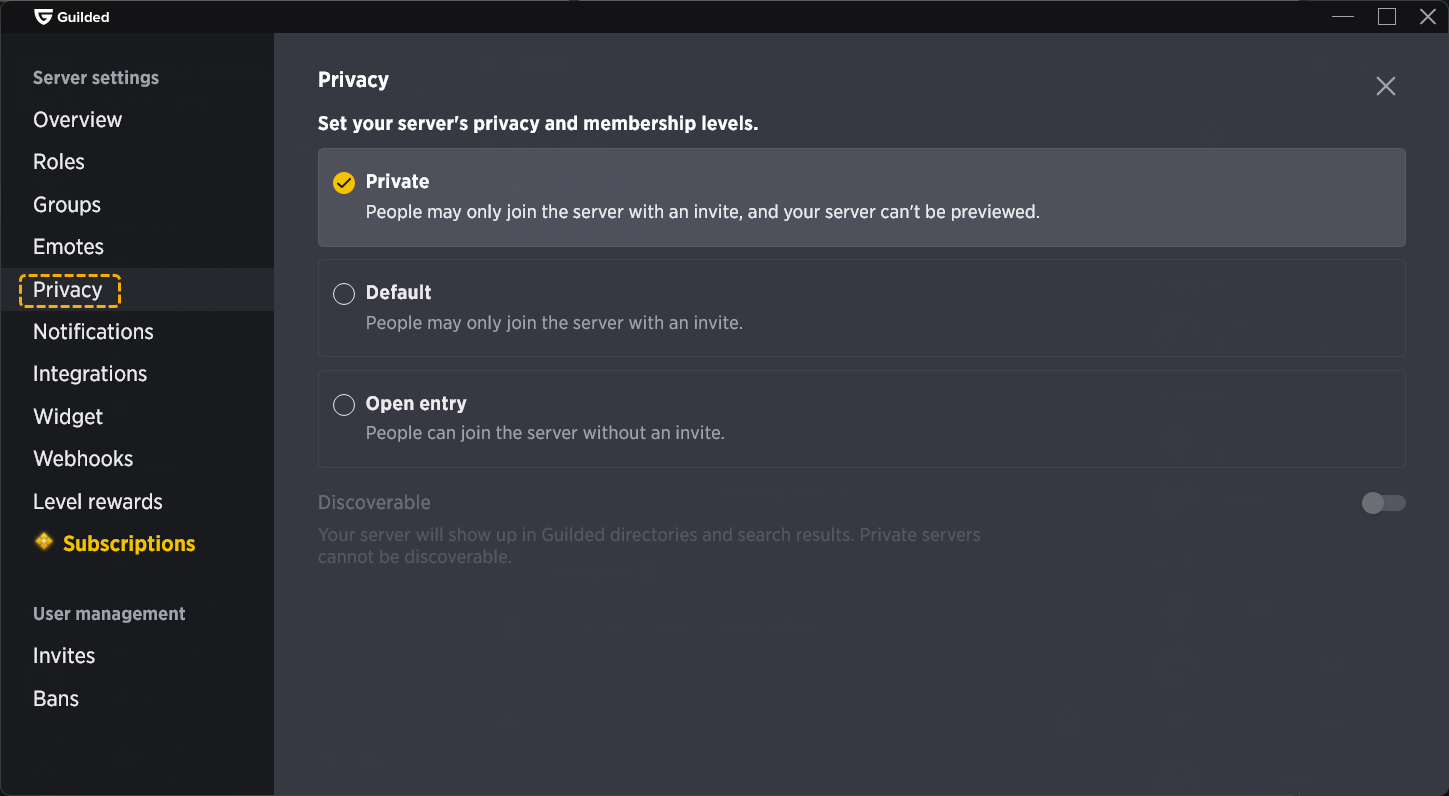The image size is (1449, 796).
Task: Open Invites under User management
Action: (64, 656)
